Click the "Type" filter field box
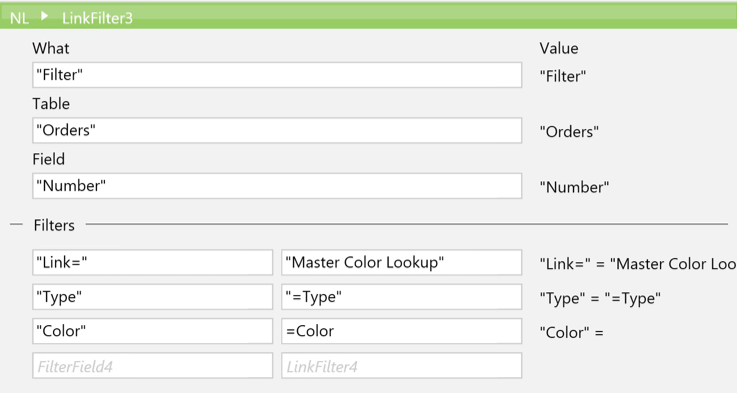The width and height of the screenshot is (737, 393). point(152,297)
